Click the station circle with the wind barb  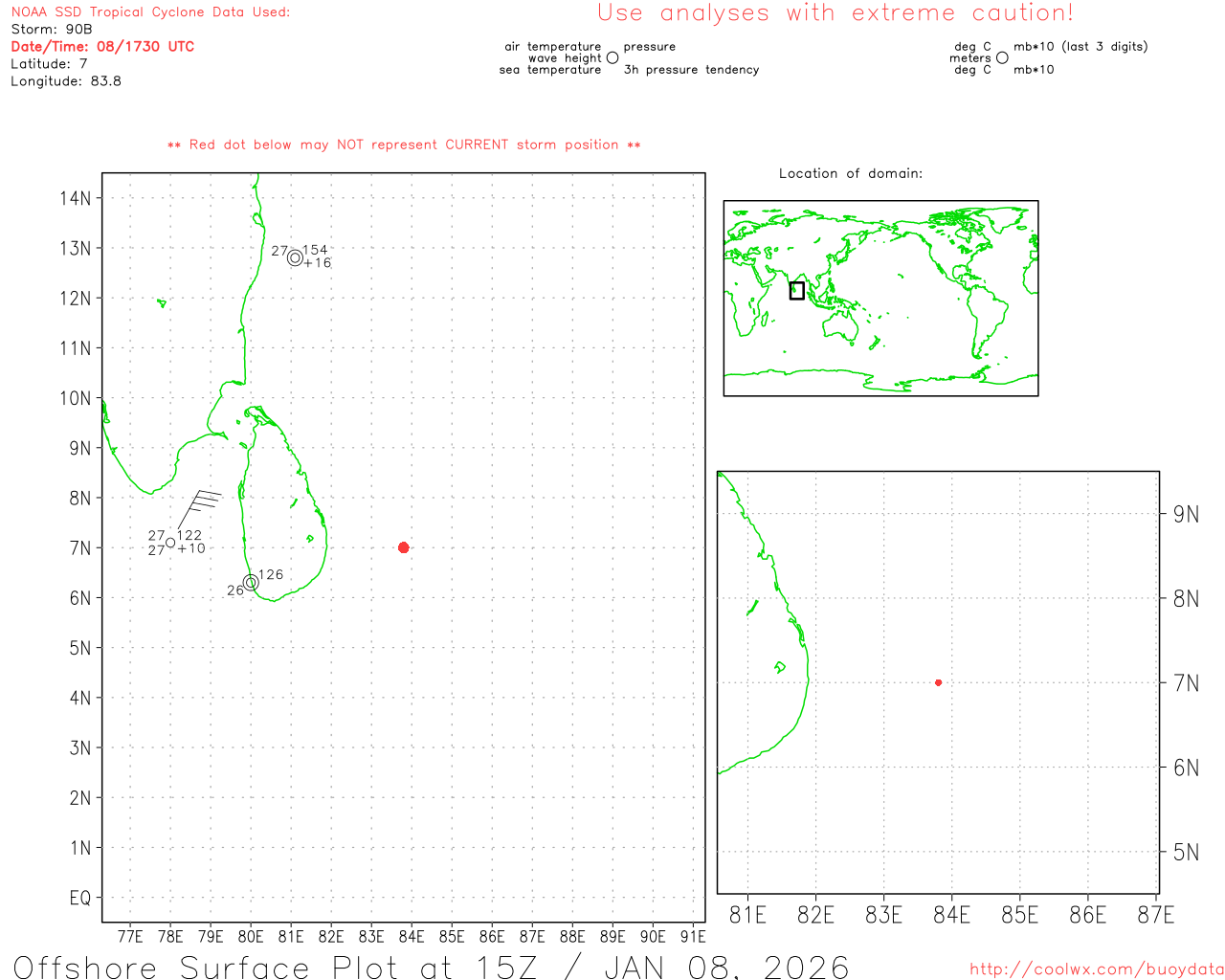coord(170,543)
